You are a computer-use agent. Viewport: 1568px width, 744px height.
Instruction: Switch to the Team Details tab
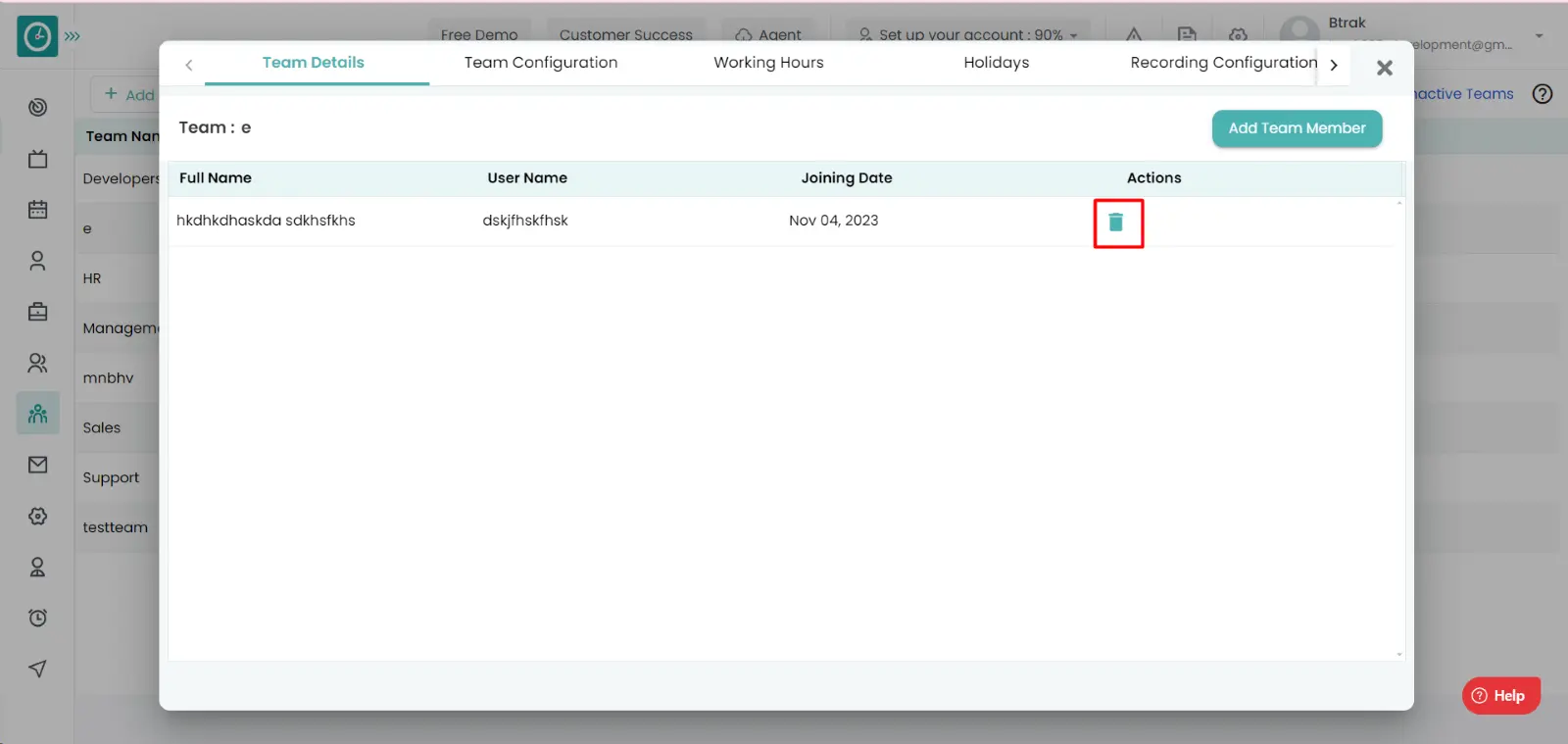pyautogui.click(x=314, y=63)
